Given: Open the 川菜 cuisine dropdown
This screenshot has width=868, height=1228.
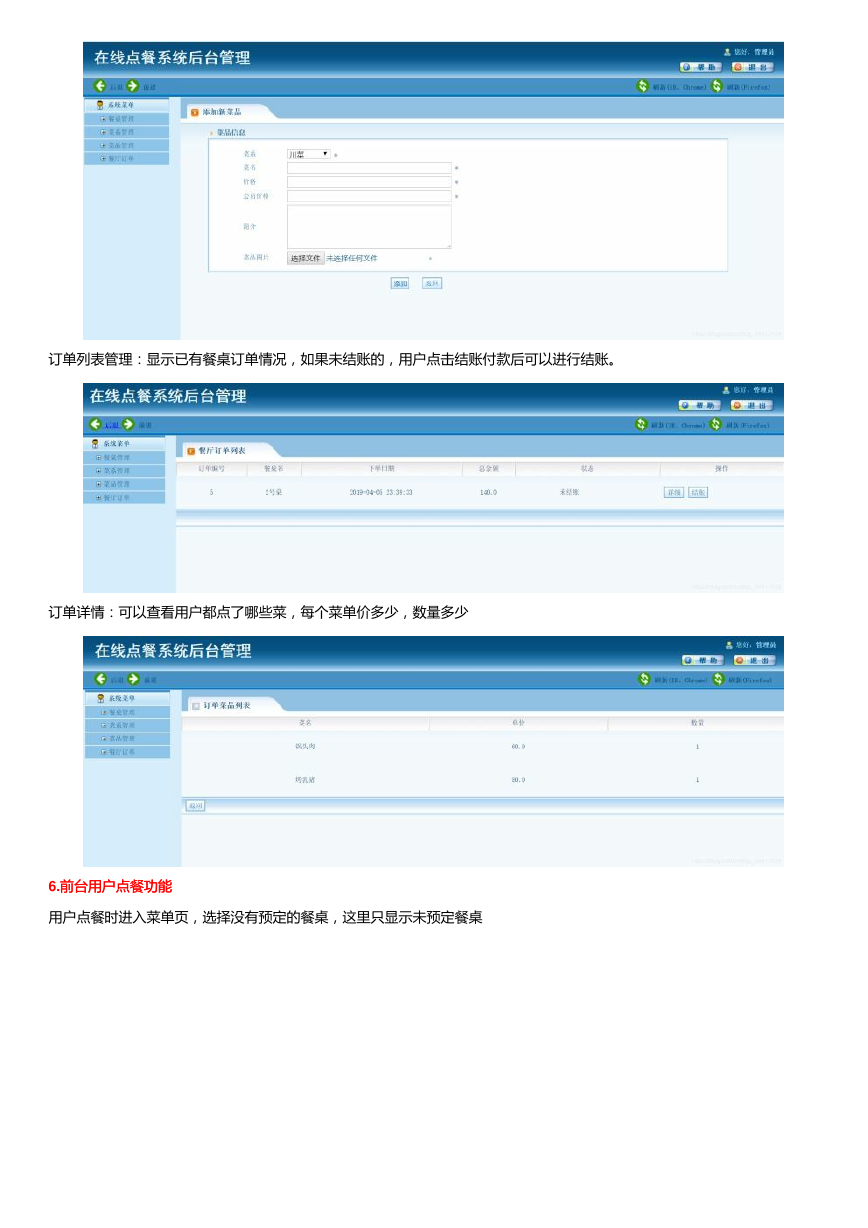Looking at the screenshot, I should tap(309, 154).
